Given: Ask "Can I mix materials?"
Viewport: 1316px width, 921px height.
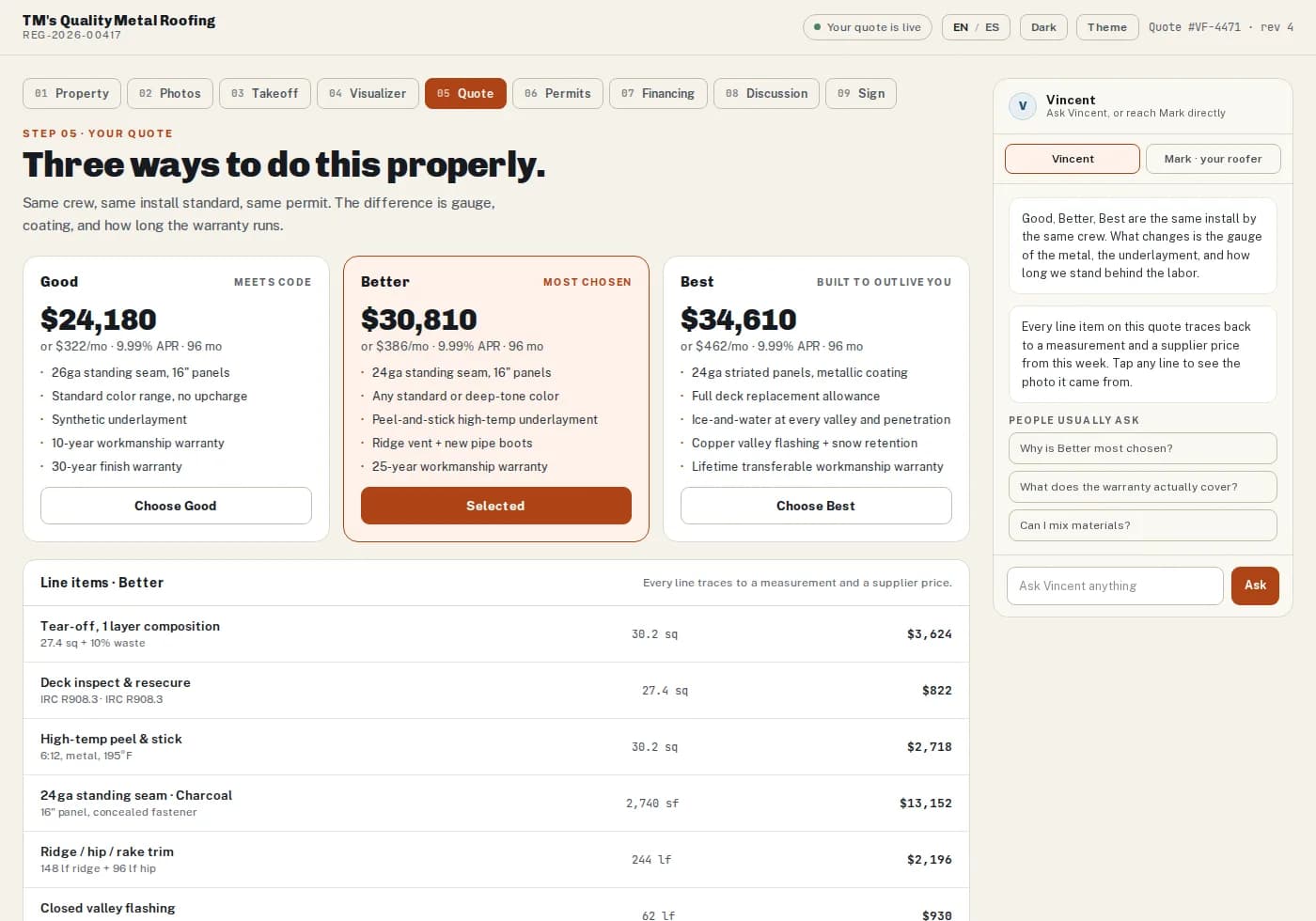Looking at the screenshot, I should click(x=1143, y=525).
